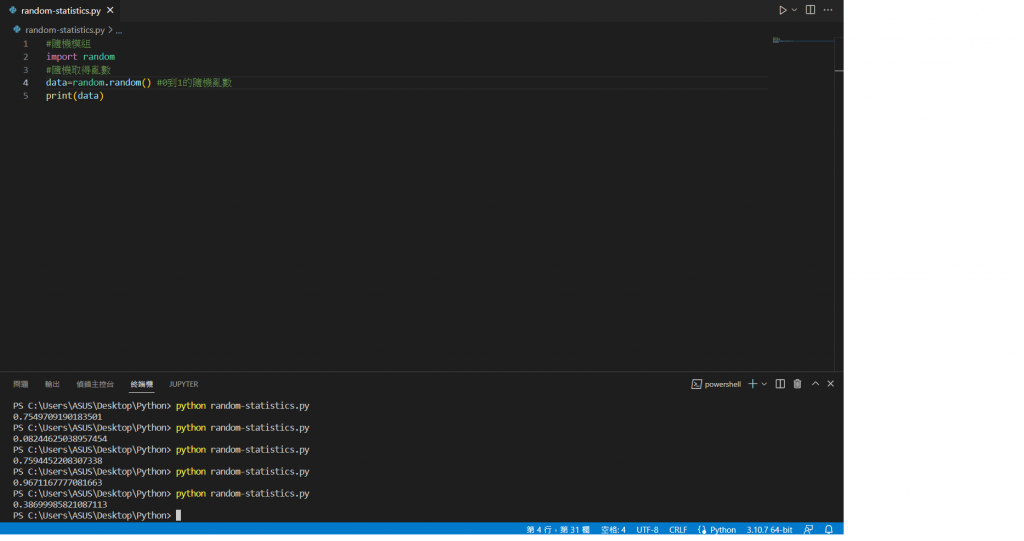1024x541 pixels.
Task: Place cursor on 'data=random.random()' code
Action: pos(99,83)
